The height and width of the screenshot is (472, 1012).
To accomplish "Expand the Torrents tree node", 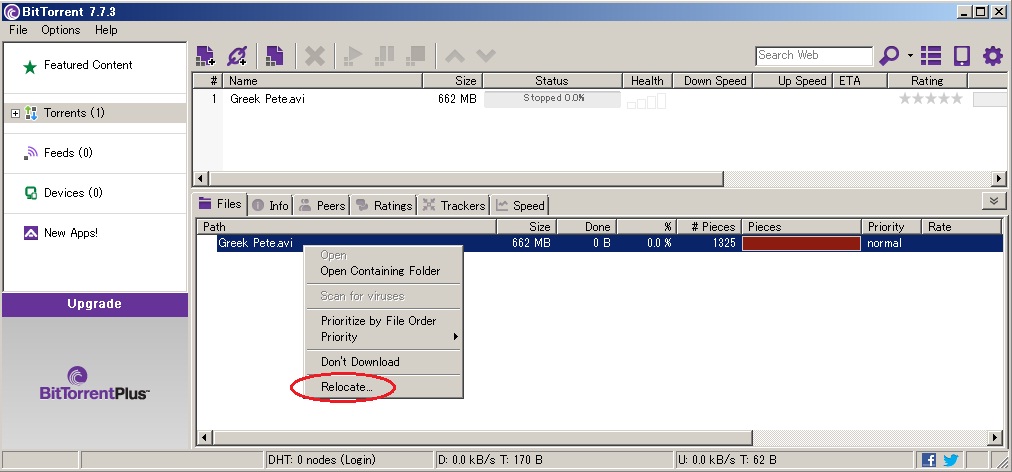I will coord(15,113).
